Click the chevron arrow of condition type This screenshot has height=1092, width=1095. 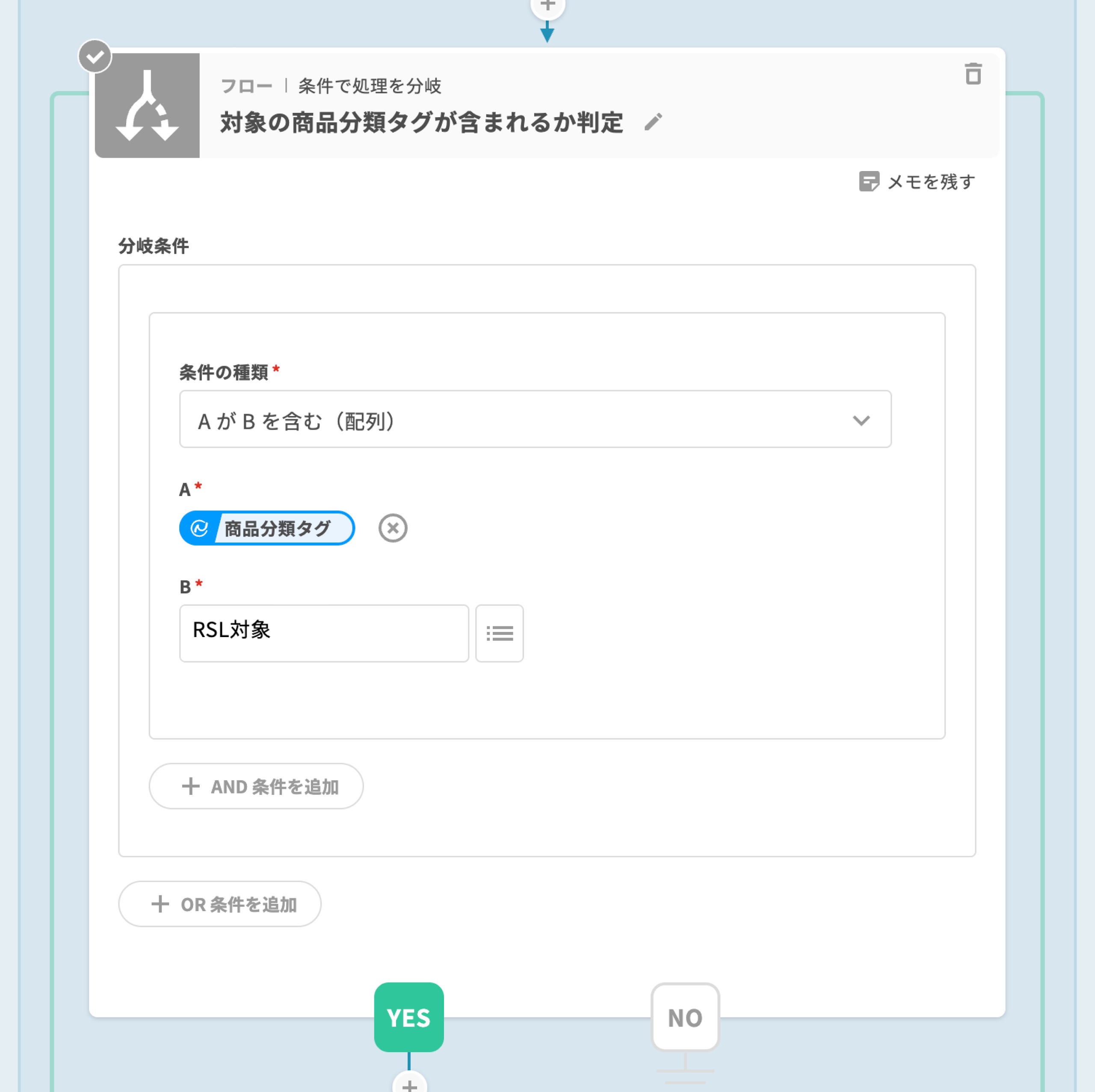click(861, 420)
